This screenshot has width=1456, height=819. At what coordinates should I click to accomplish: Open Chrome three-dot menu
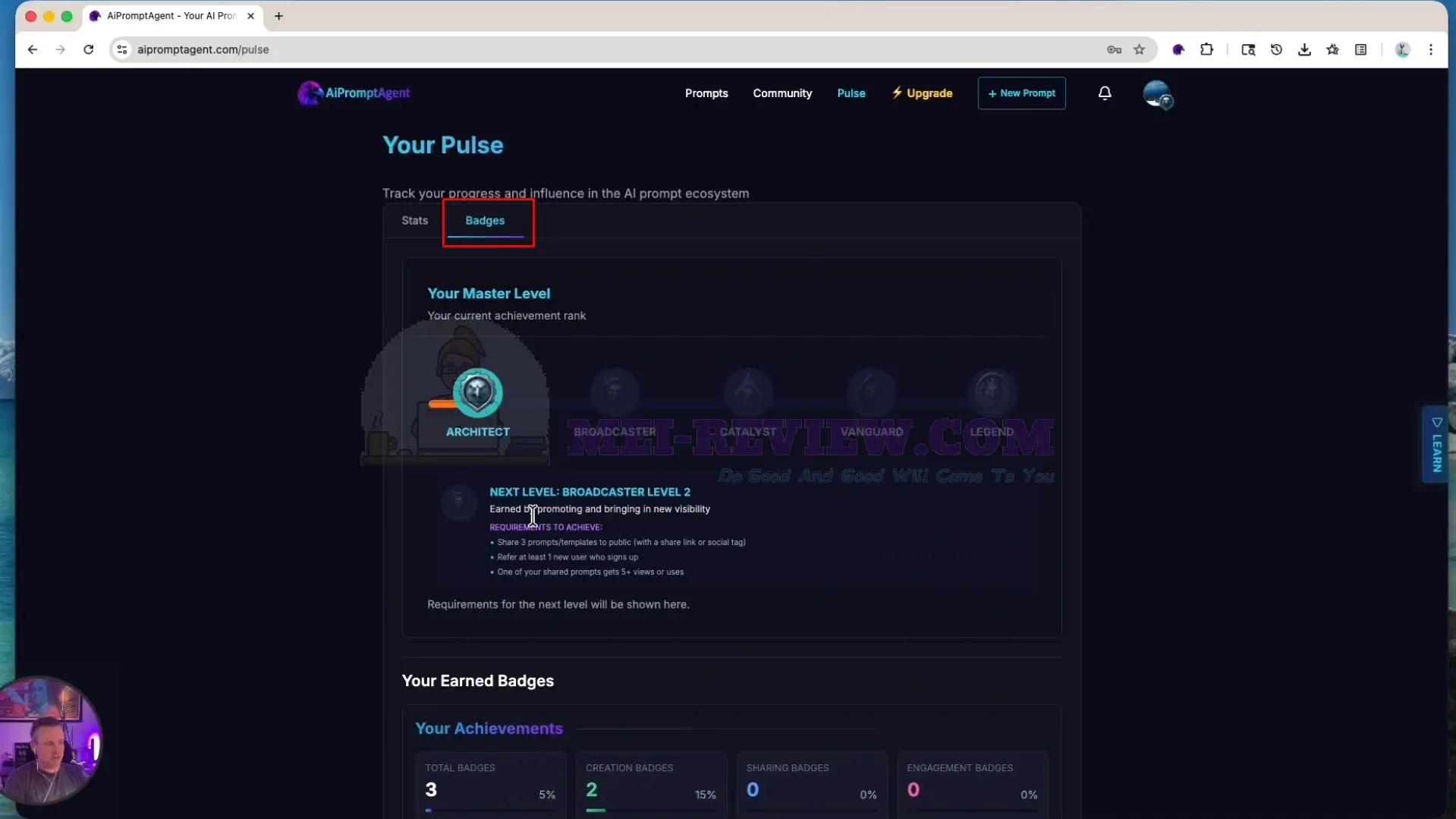pos(1431,49)
